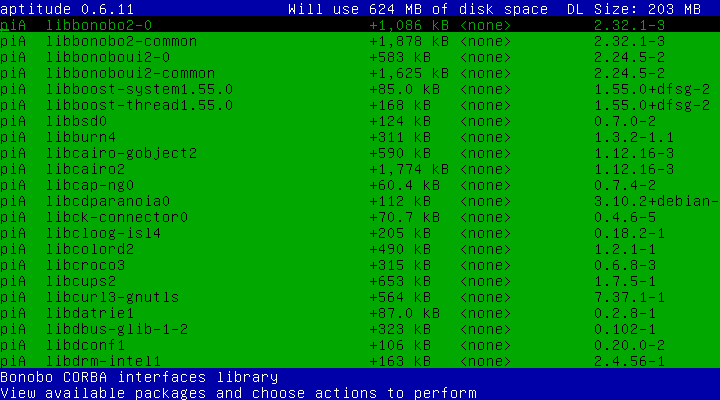
Task: Select the libbonobo2-0 package row
Action: (98, 26)
